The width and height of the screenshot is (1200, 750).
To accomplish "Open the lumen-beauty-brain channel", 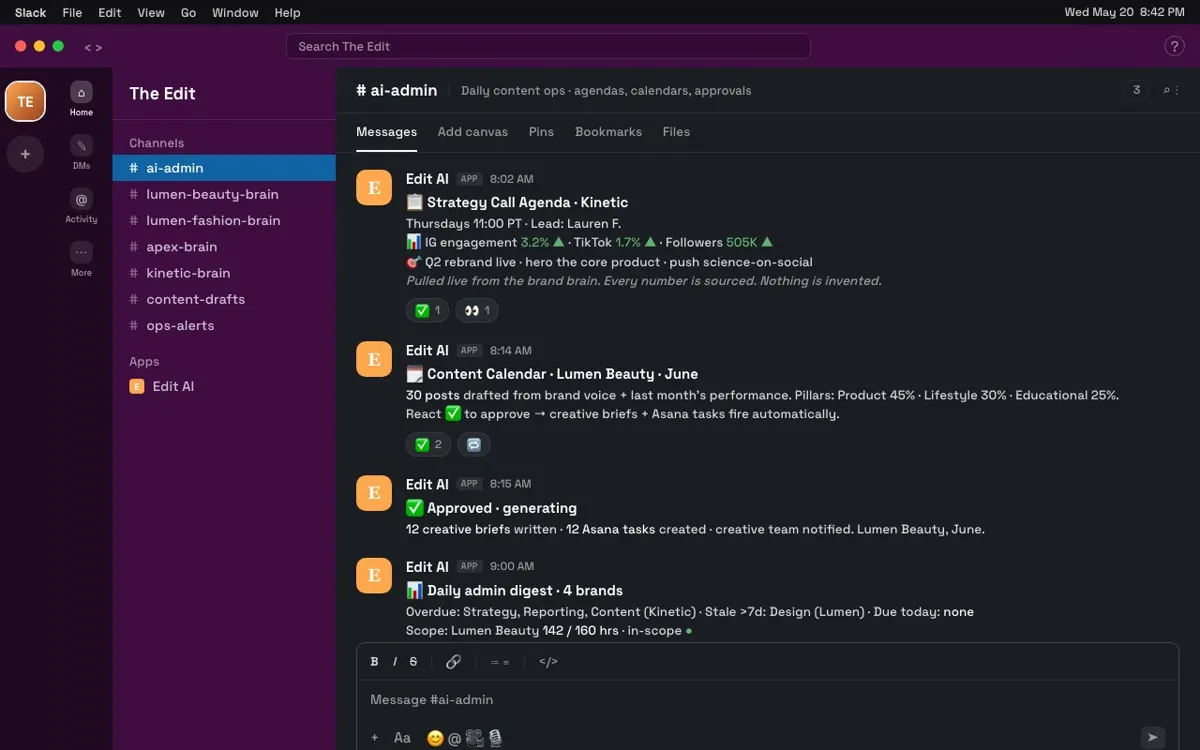I will (224, 194).
